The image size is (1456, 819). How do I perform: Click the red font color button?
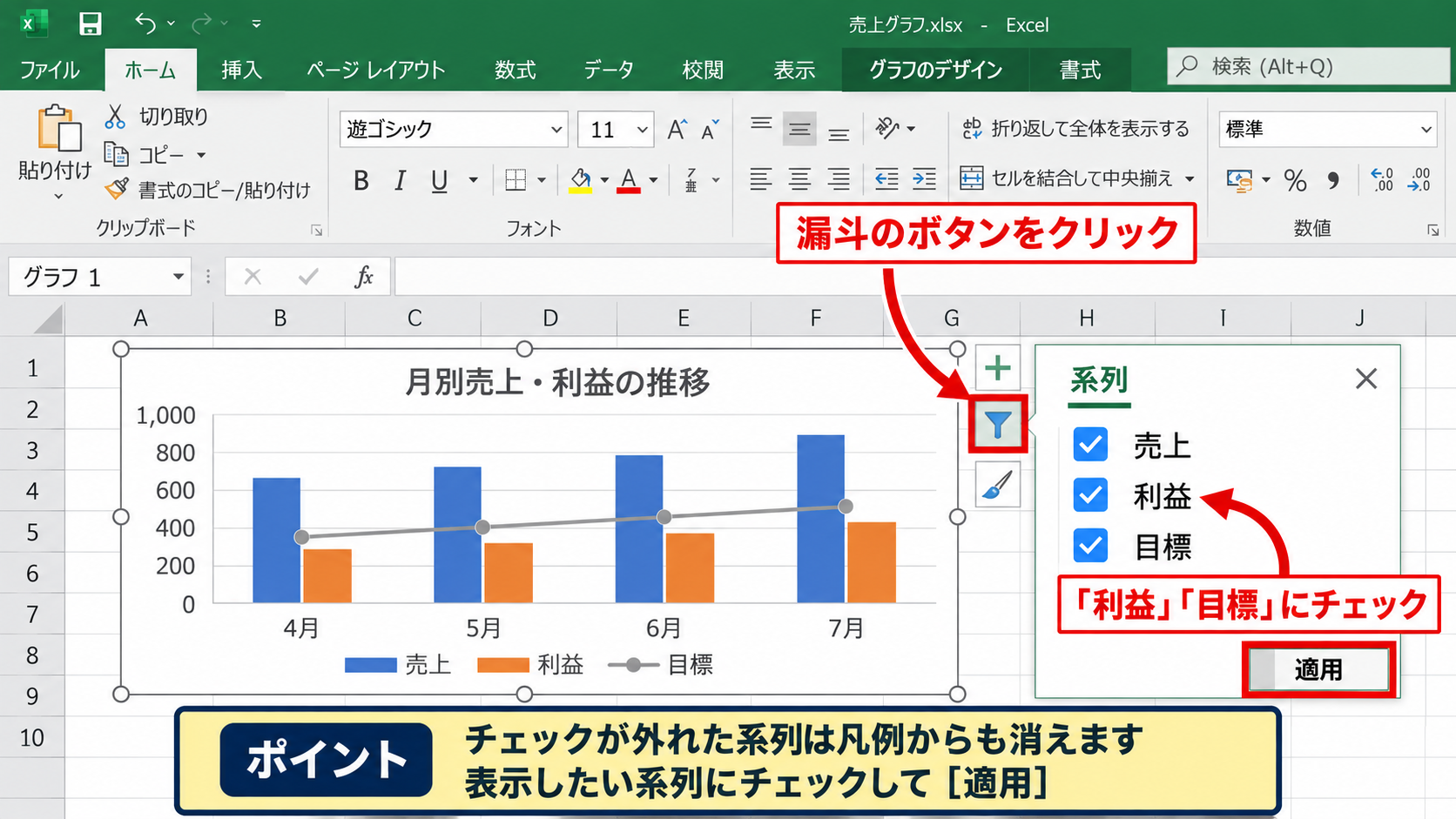coord(629,180)
